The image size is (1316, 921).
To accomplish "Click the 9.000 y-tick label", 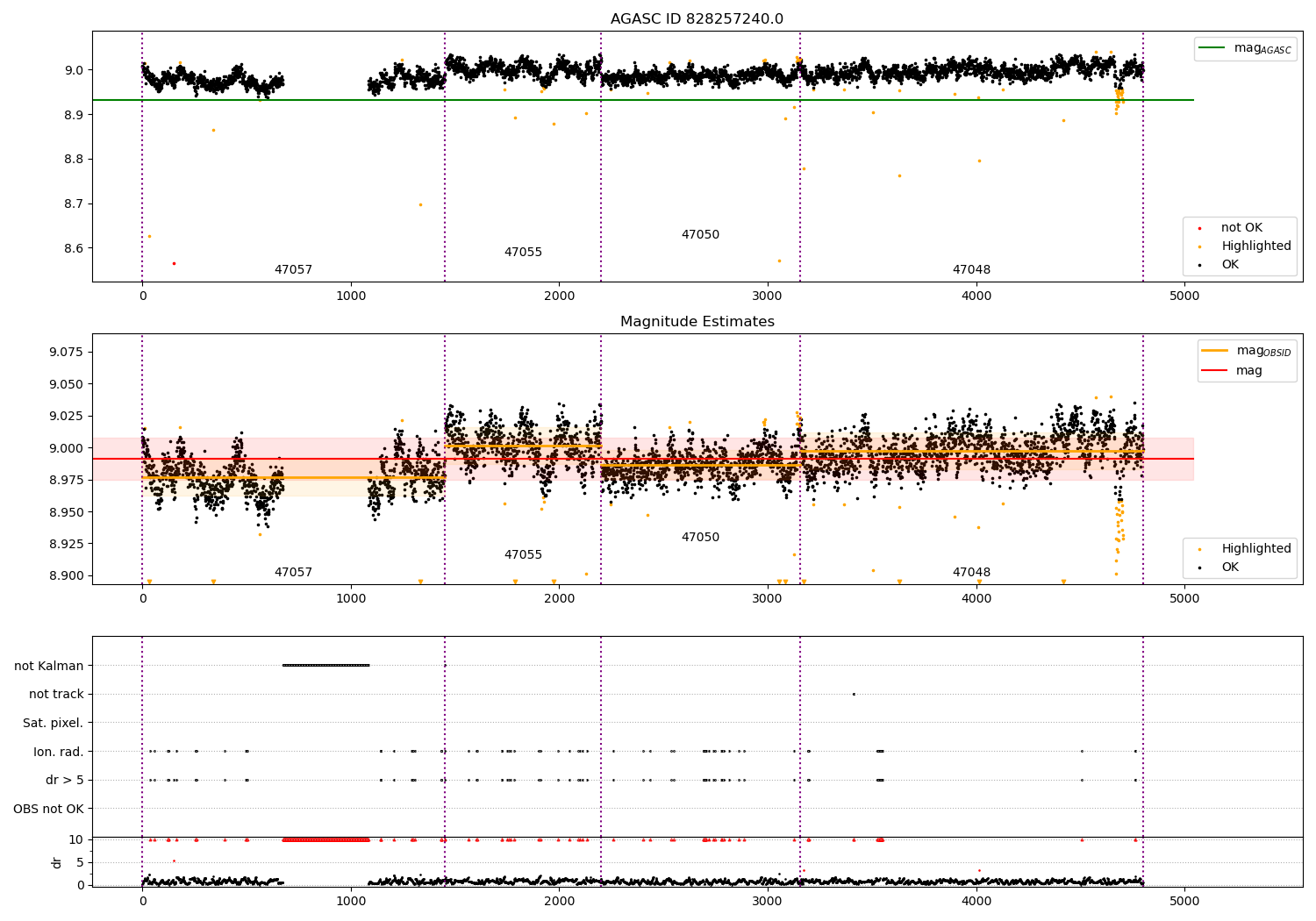I will point(68,448).
